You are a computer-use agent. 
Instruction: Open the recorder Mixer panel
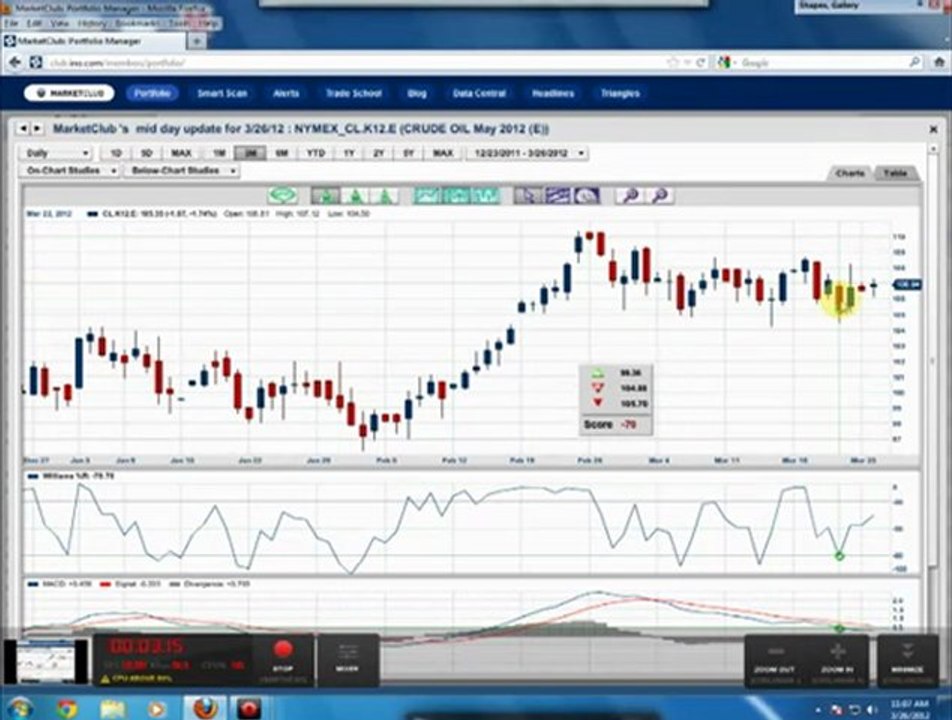tap(347, 659)
